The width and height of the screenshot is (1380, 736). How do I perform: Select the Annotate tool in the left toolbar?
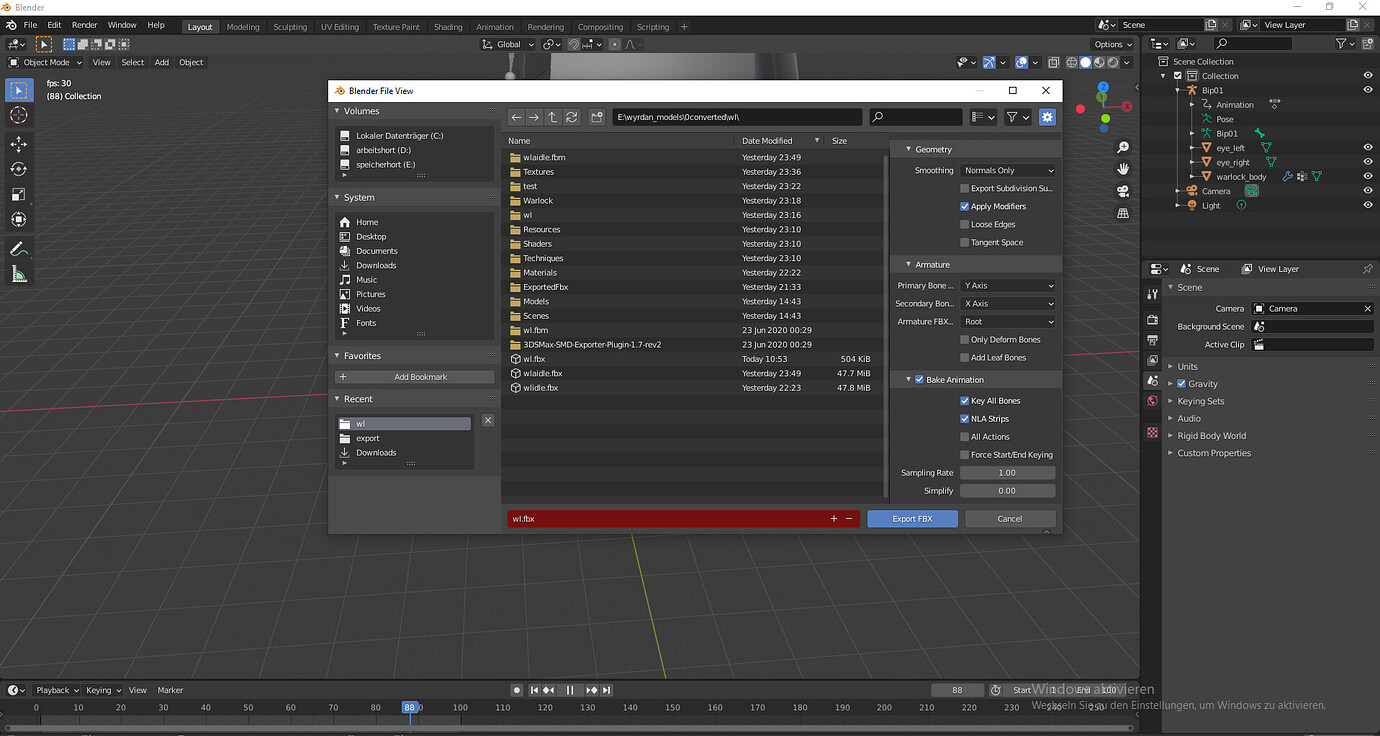coord(18,248)
